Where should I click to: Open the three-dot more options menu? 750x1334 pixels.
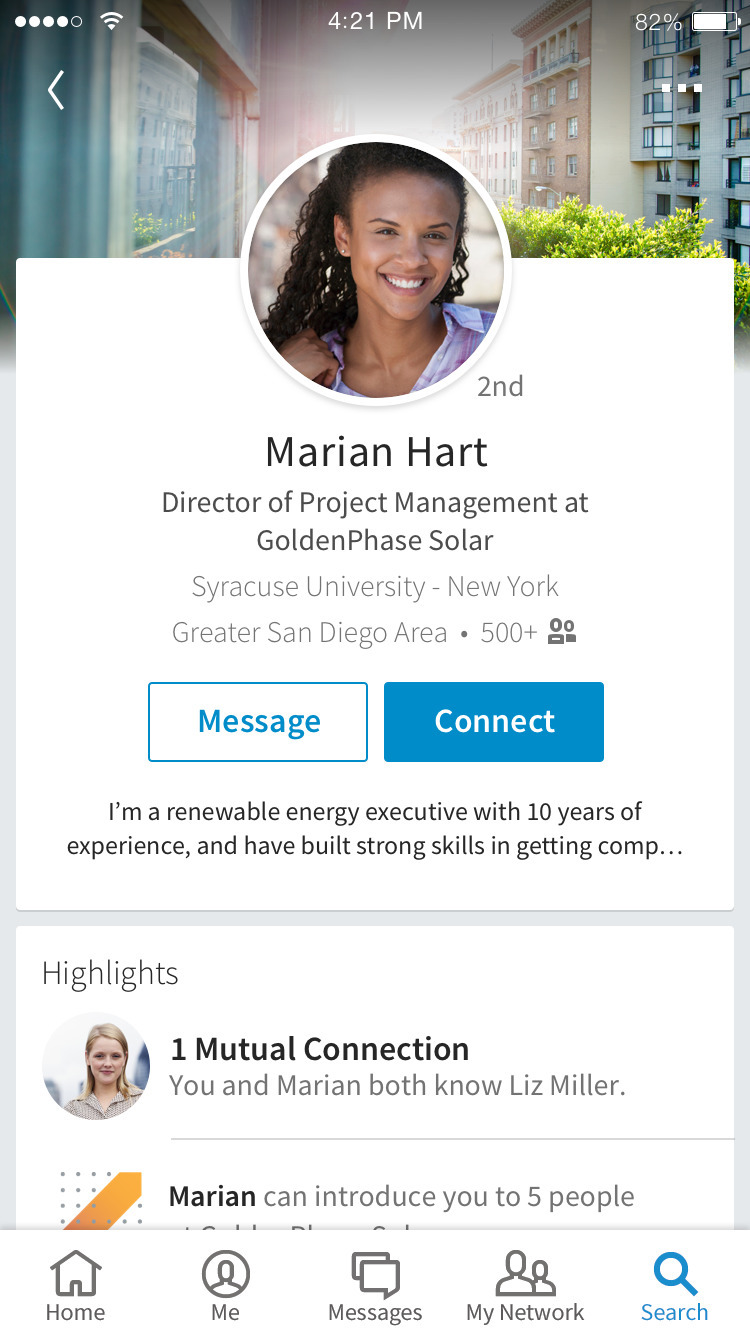(x=681, y=88)
